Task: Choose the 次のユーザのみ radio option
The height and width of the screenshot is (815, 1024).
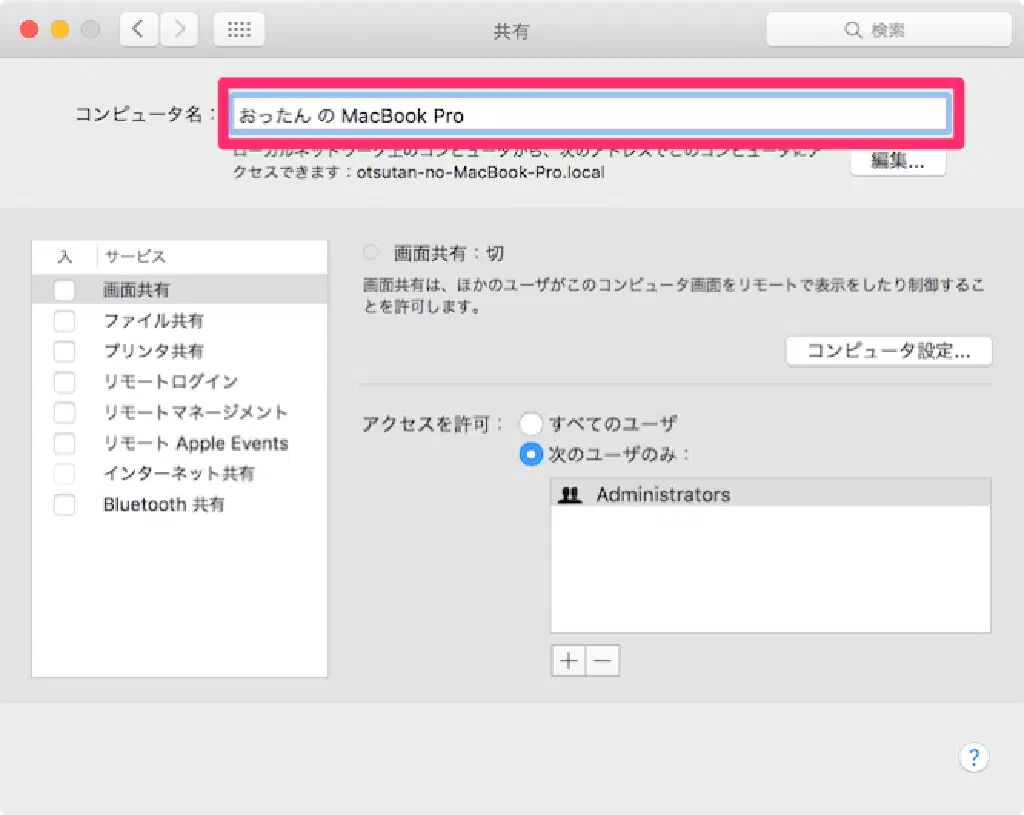Action: [x=531, y=454]
